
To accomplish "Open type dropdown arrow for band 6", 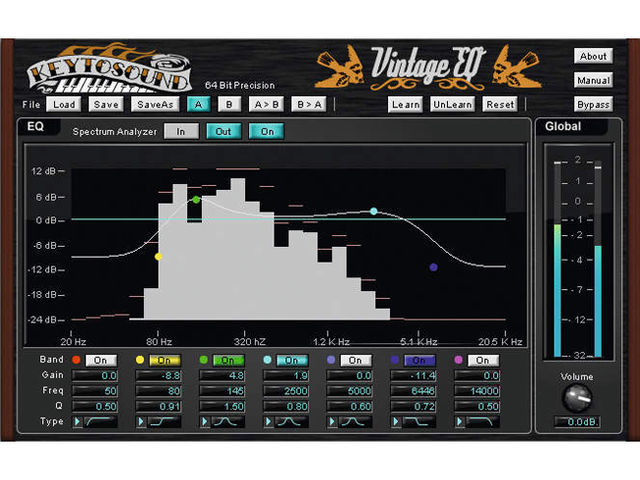I will click(x=396, y=421).
